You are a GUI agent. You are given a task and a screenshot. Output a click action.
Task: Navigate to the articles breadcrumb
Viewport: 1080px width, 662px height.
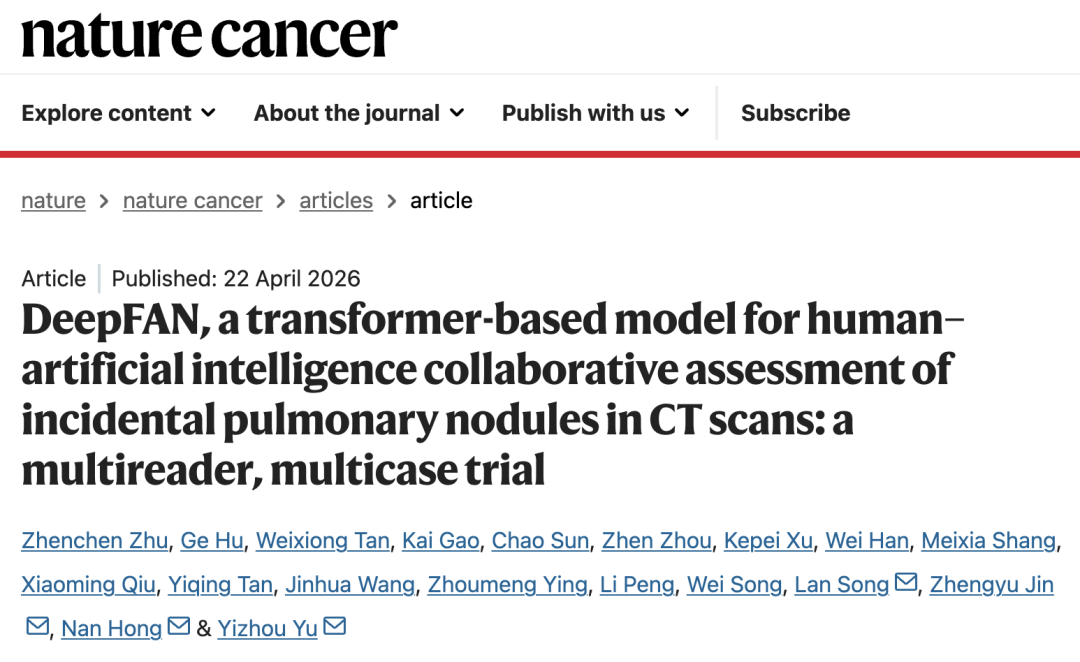336,200
